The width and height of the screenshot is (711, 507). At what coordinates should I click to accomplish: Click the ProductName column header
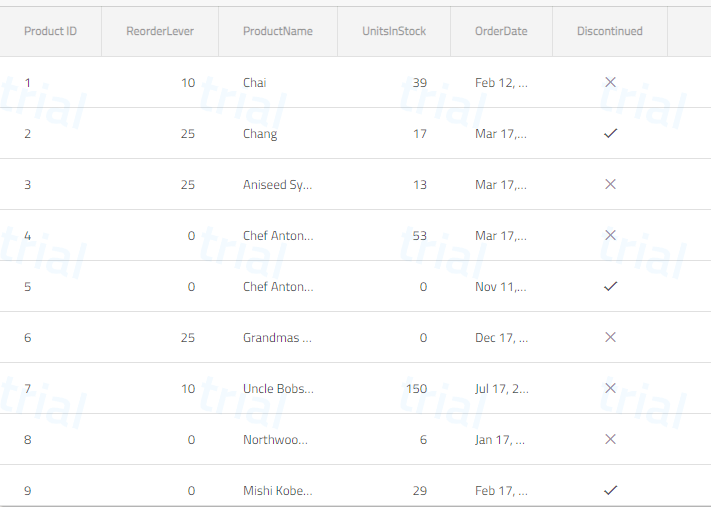278,31
